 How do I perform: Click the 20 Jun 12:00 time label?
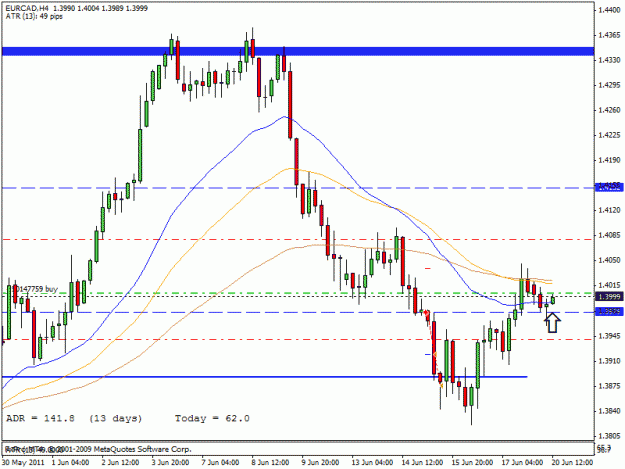tap(572, 463)
